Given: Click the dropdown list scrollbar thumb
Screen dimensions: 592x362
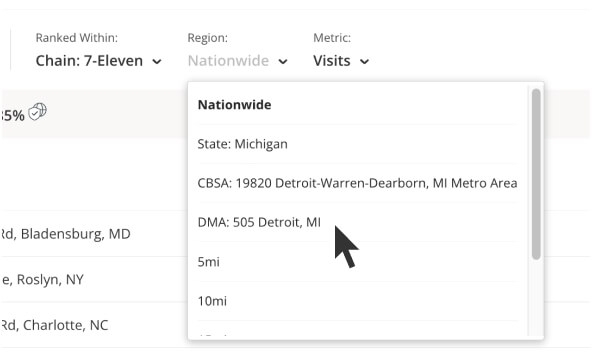Looking at the screenshot, I should click(536, 174).
